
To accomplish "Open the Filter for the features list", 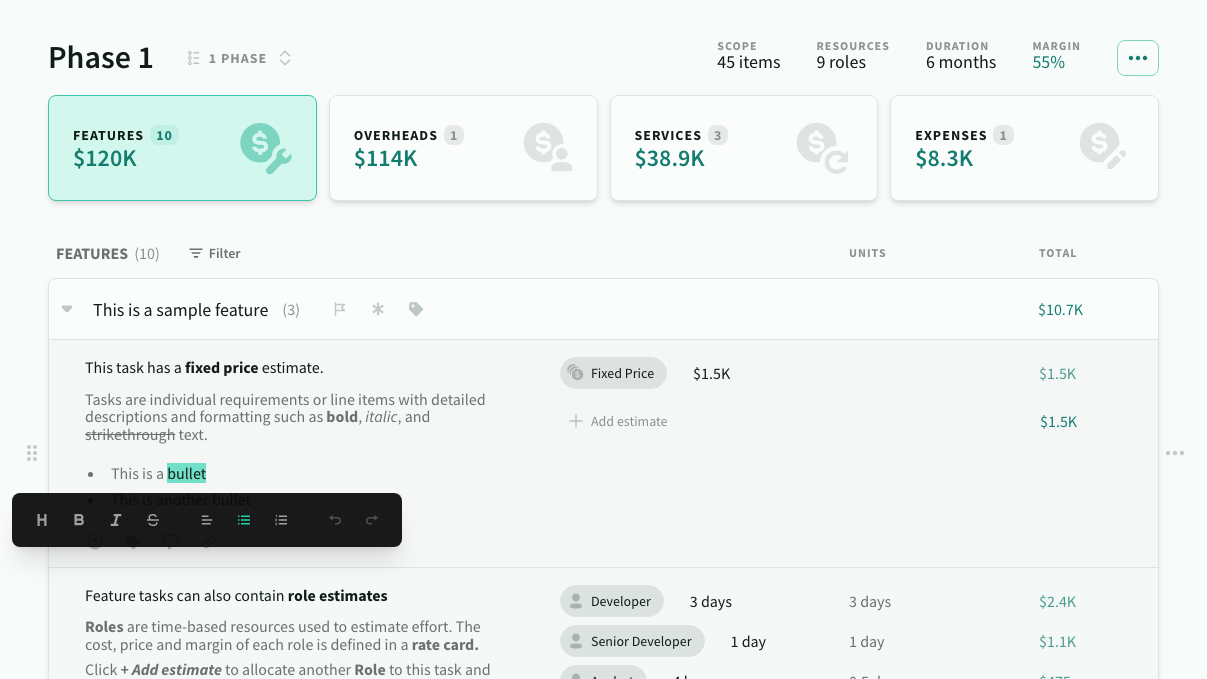I will pyautogui.click(x=214, y=253).
